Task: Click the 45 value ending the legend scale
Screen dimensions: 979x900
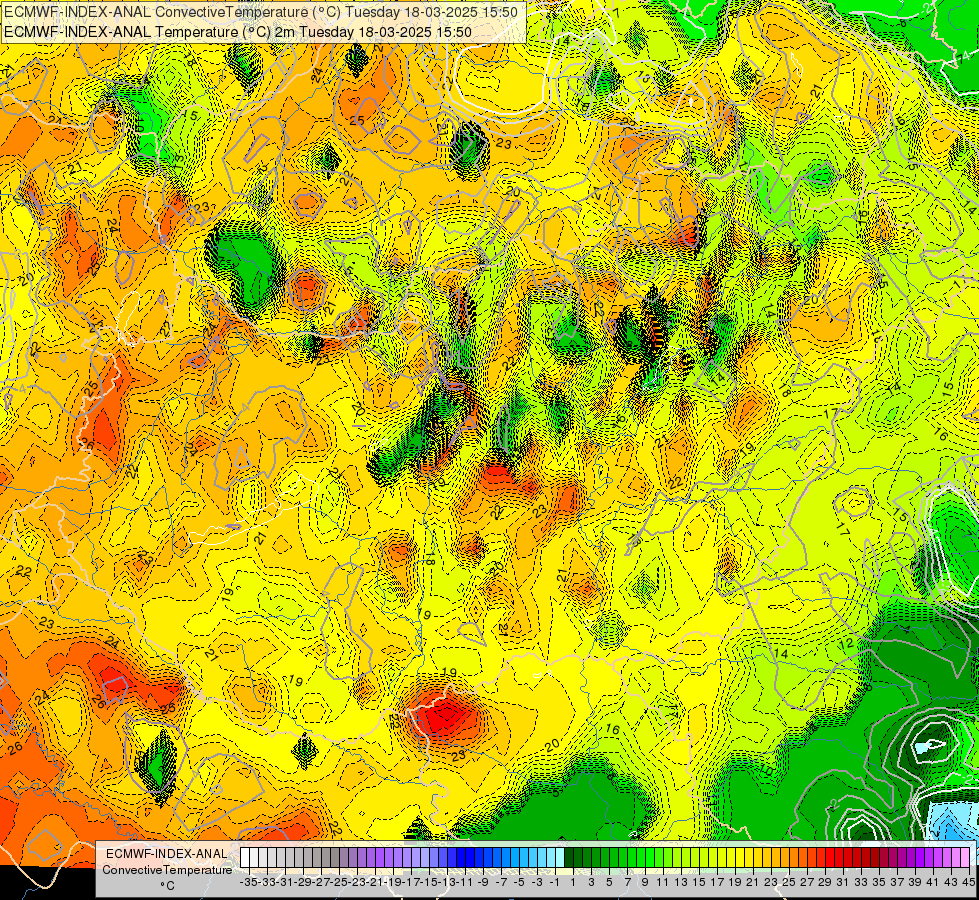Action: point(968,882)
